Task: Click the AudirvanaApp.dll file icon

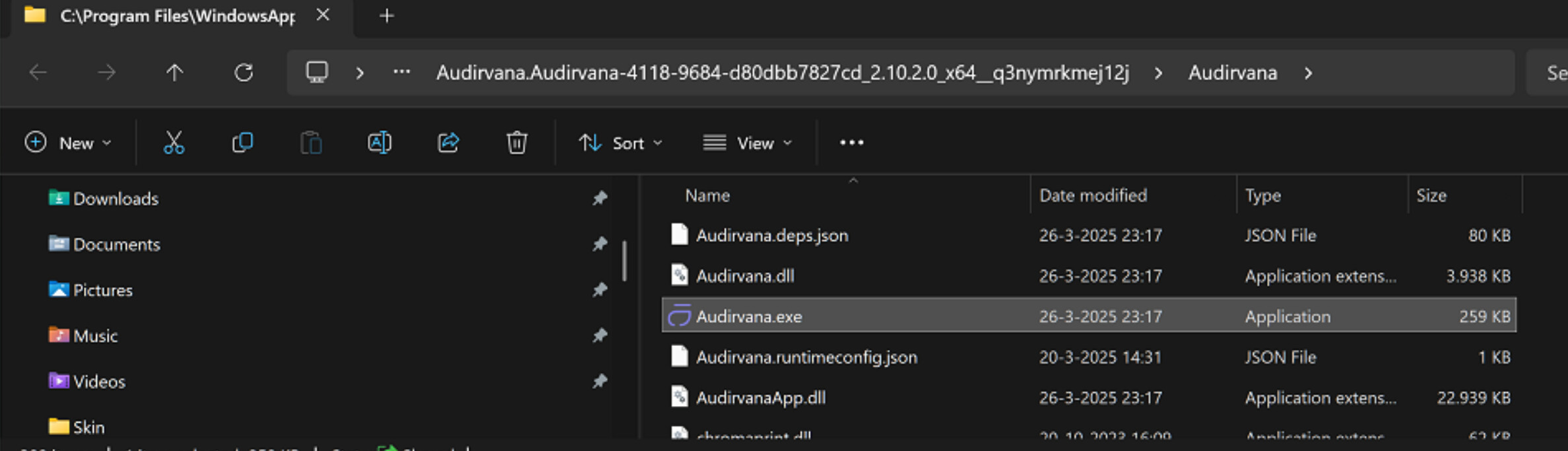Action: (x=679, y=397)
